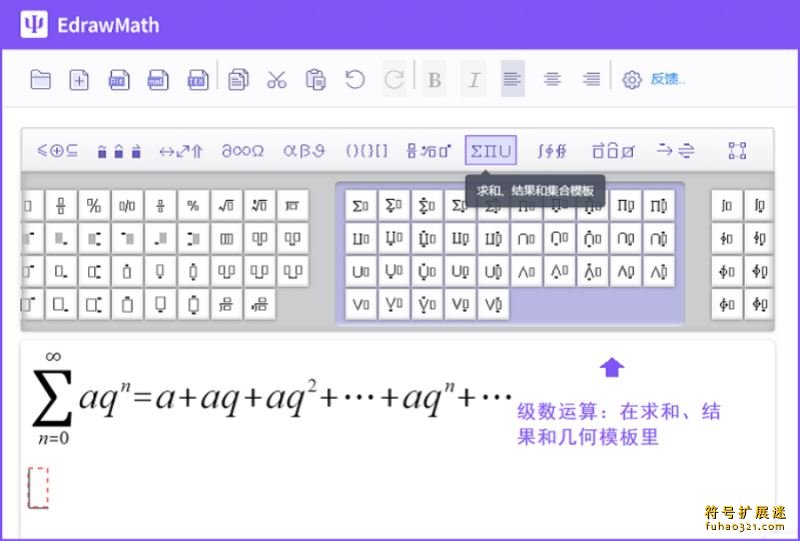Open the brackets templates tab (){}[]
The width and height of the screenshot is (800, 541).
pos(366,151)
